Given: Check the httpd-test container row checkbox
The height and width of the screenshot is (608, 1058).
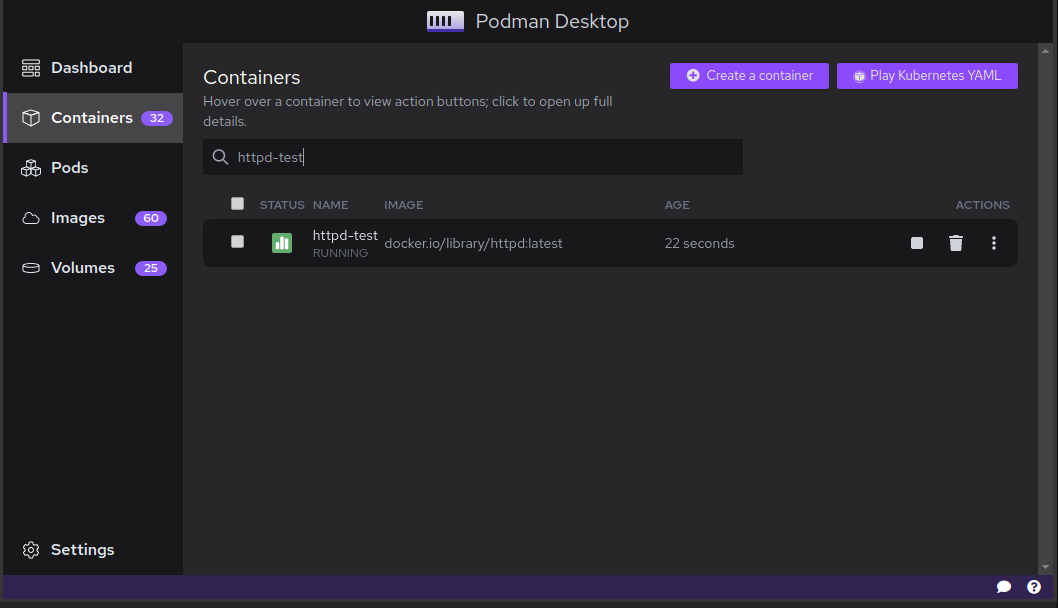Looking at the screenshot, I should point(237,242).
